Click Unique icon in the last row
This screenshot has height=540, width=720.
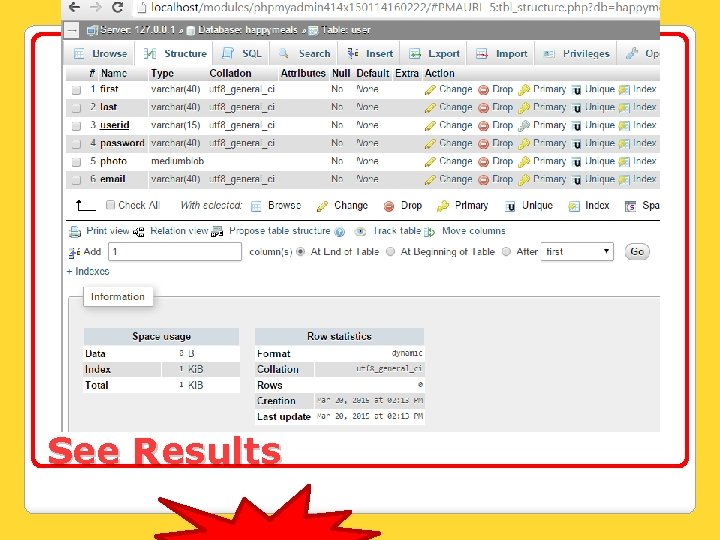click(x=576, y=108)
